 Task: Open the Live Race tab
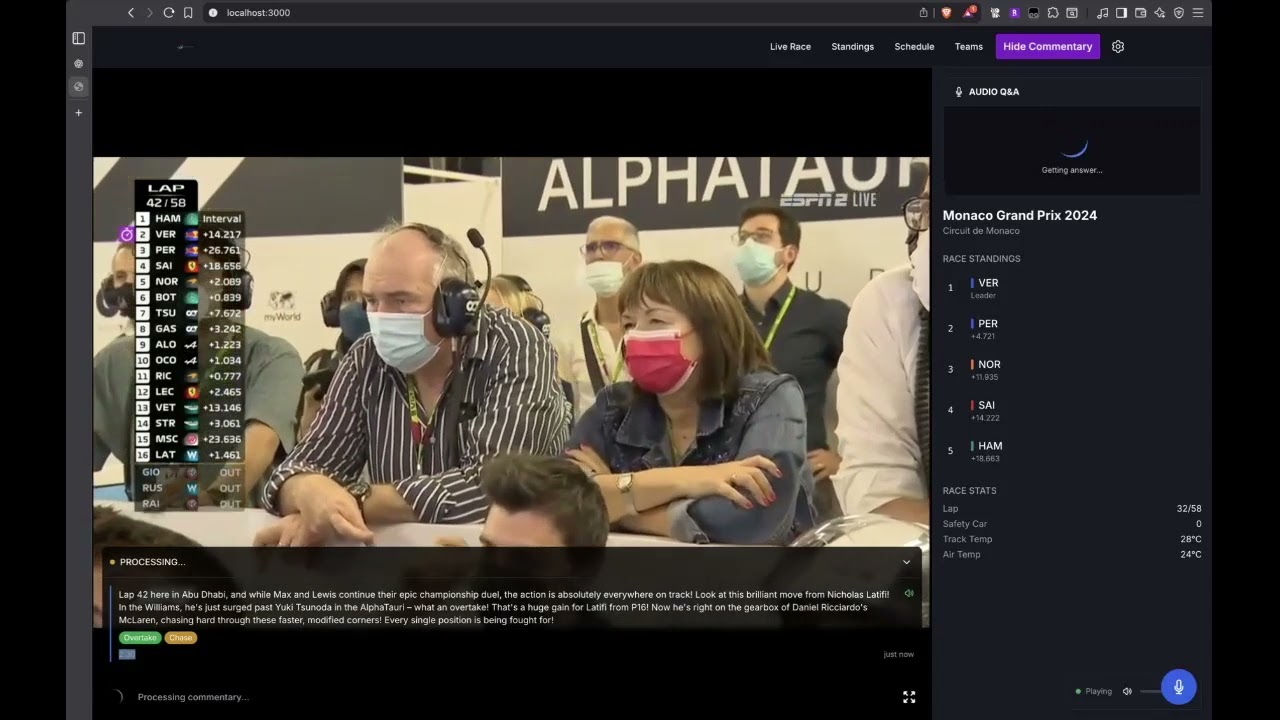pos(790,47)
